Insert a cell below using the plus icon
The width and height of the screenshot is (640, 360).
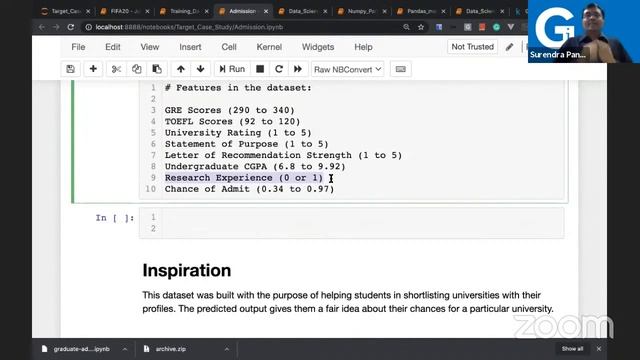tap(93, 69)
